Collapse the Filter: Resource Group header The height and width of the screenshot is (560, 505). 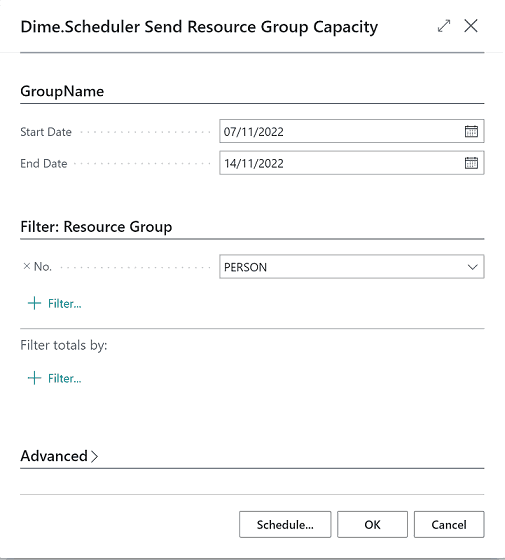tap(96, 227)
